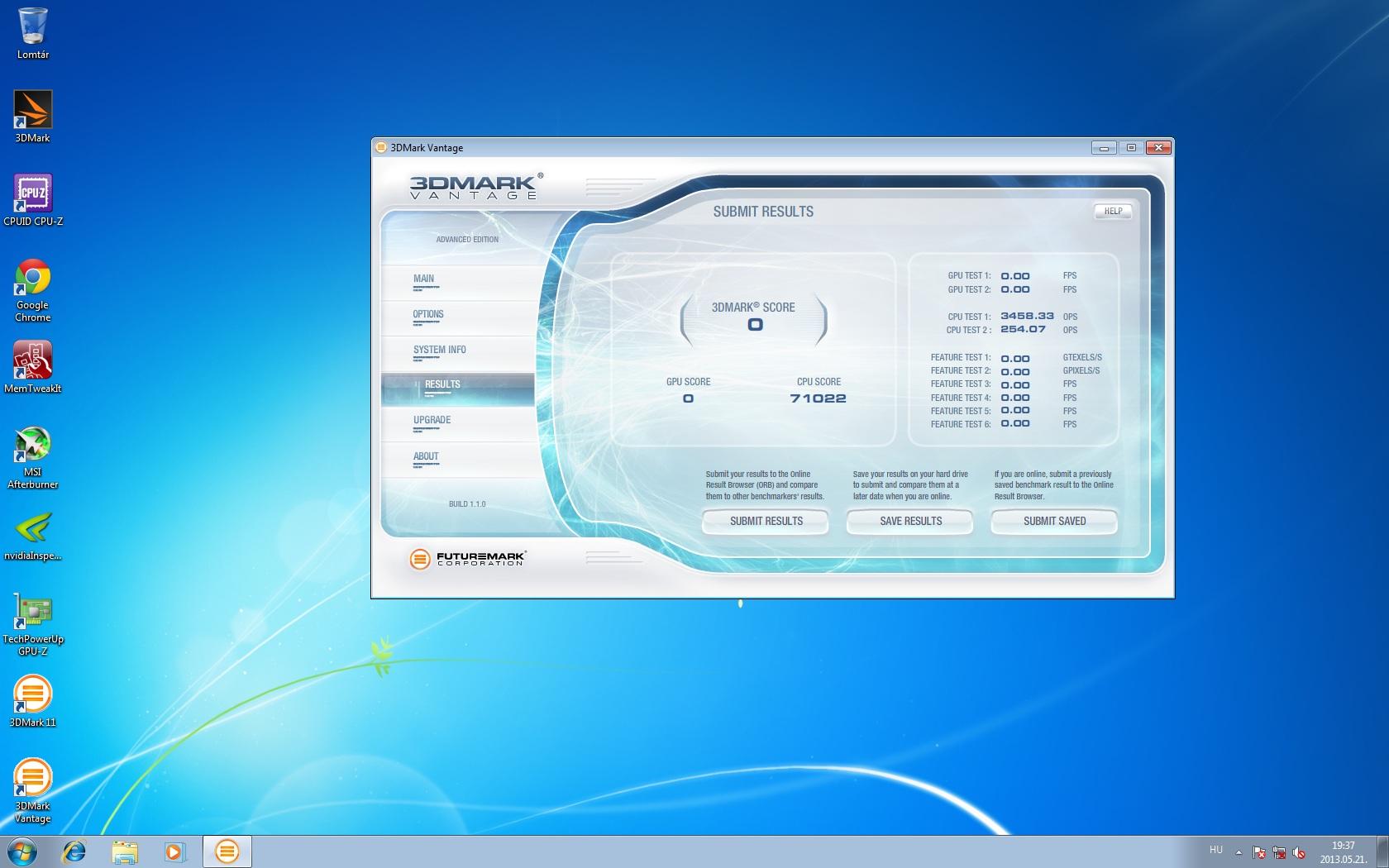Click the SUBMIT RESULTS button

766,521
